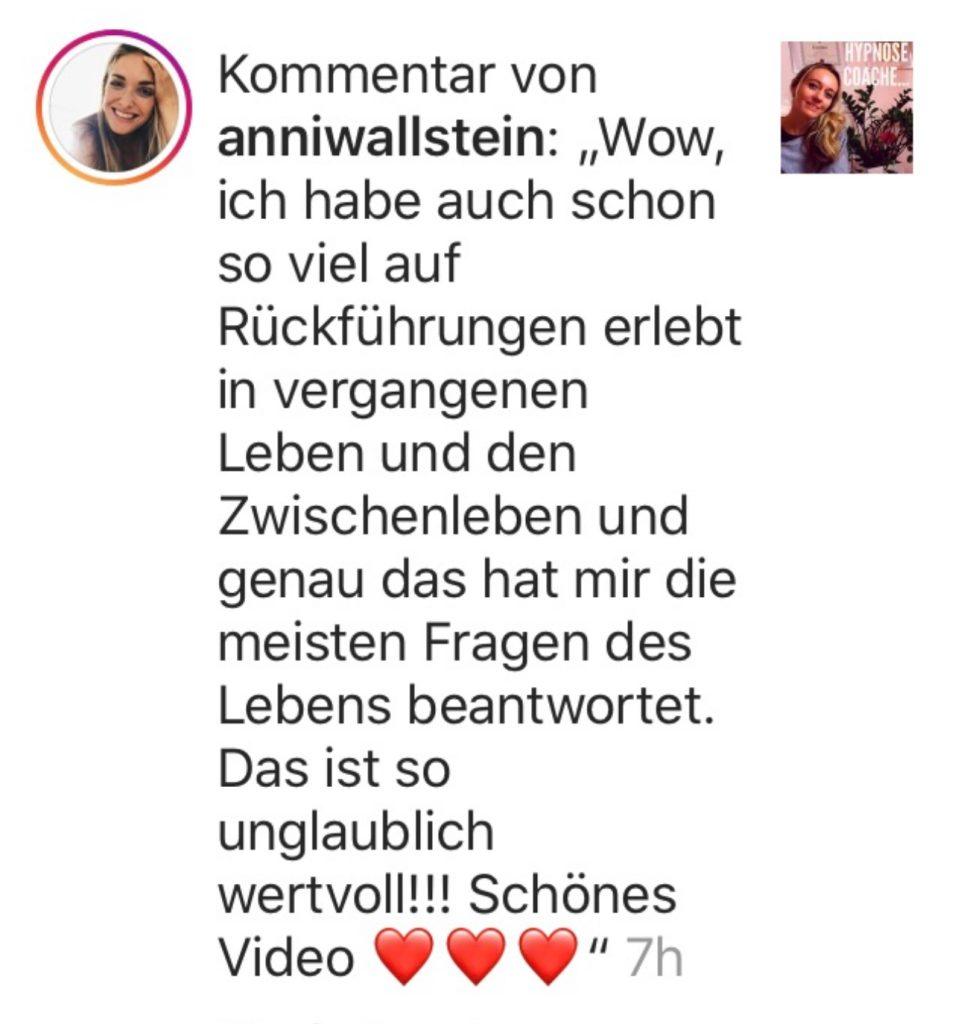This screenshot has width=961, height=1024.
Task: Click the word 'Video' before hearts
Action: coord(286,957)
